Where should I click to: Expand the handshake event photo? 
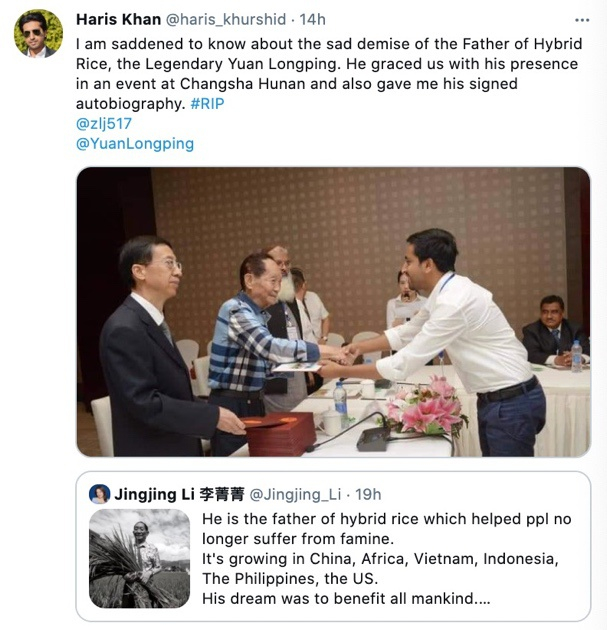(x=333, y=311)
